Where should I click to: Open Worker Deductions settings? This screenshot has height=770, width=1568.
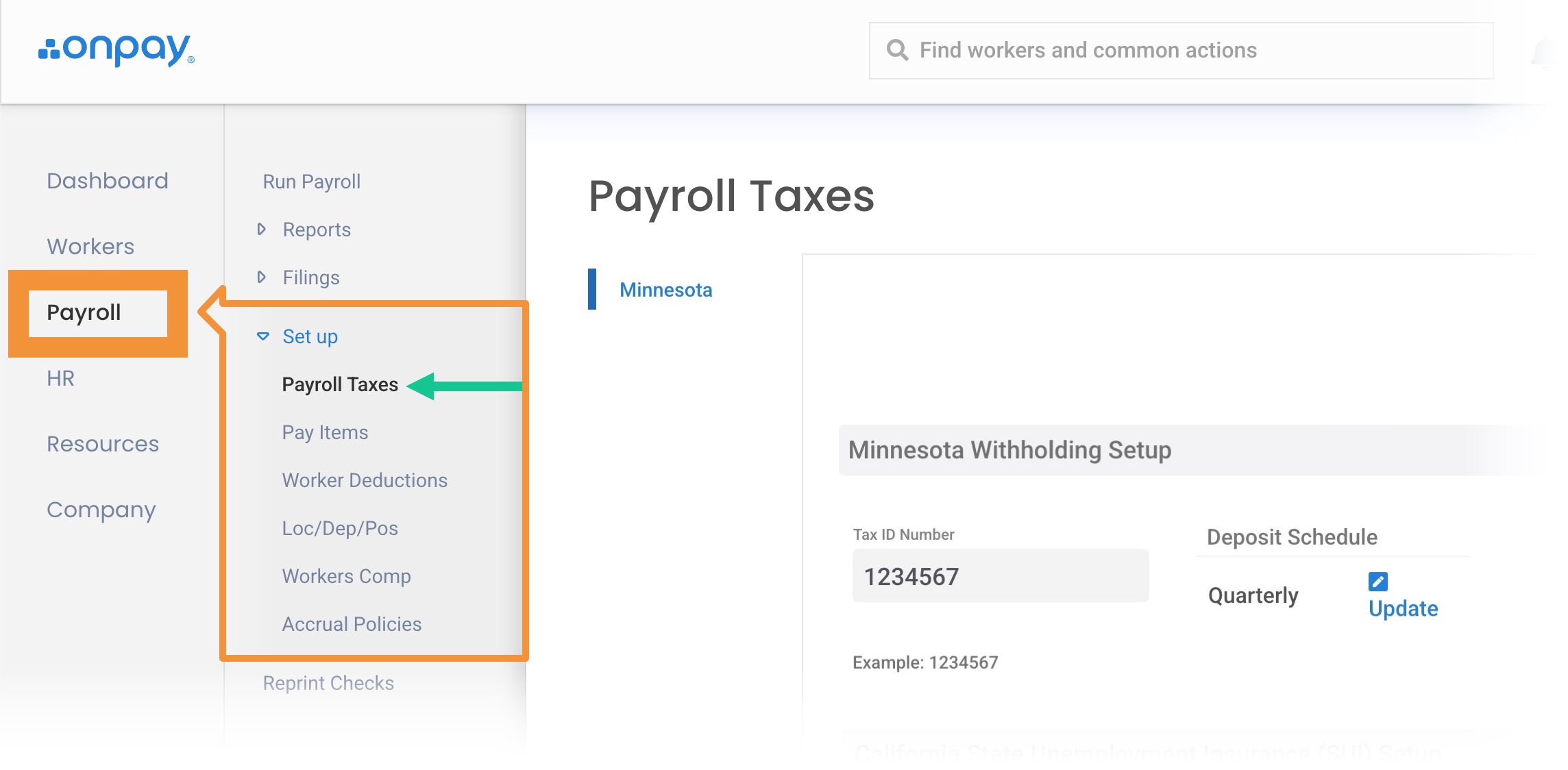tap(365, 480)
